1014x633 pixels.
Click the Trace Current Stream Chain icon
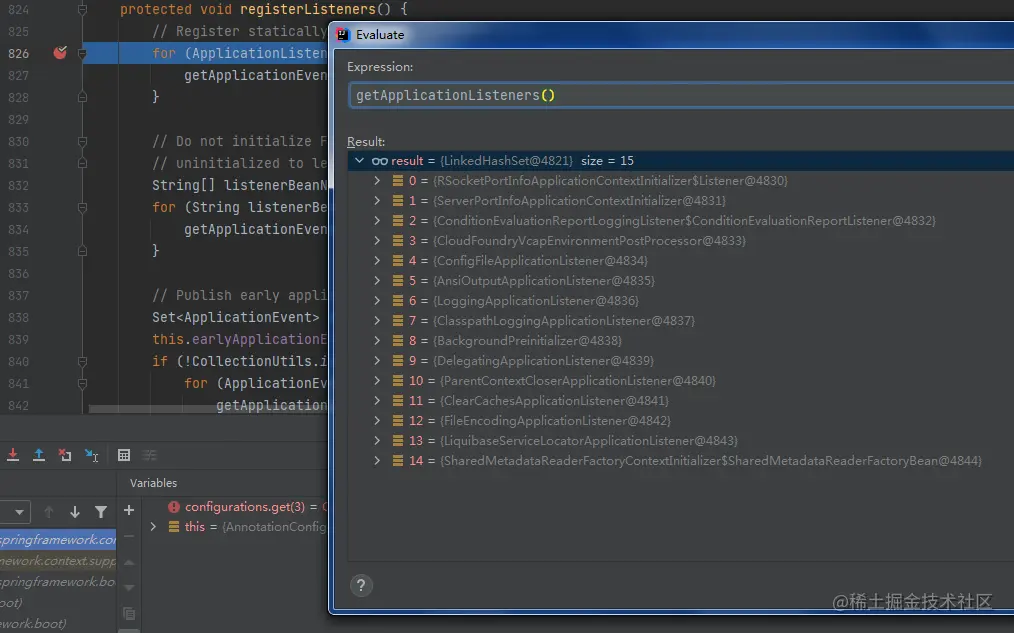[149, 455]
